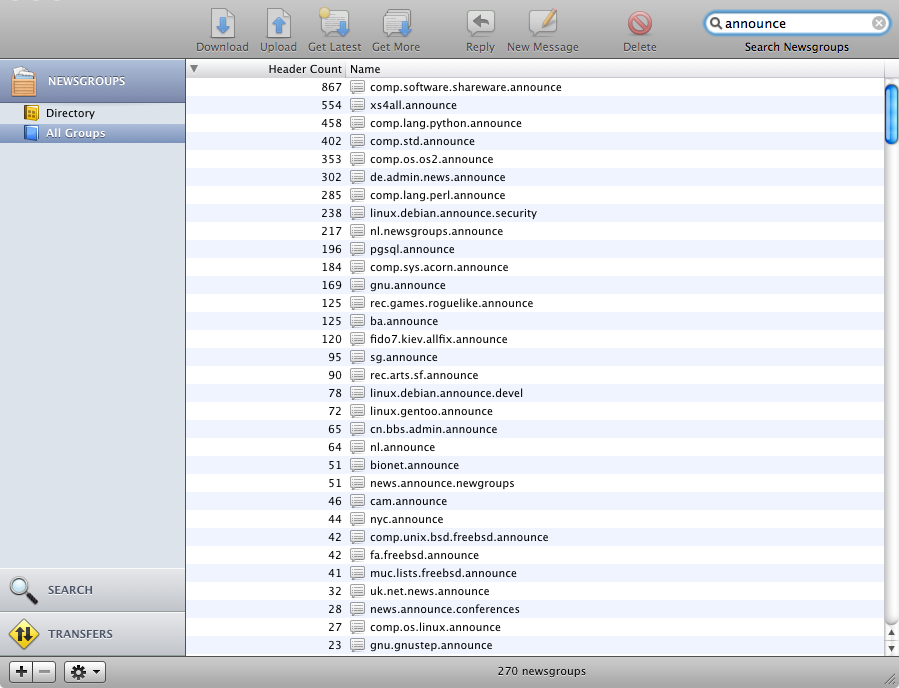Image resolution: width=899 pixels, height=688 pixels.
Task: Click the plus button to add item
Action: click(x=21, y=671)
